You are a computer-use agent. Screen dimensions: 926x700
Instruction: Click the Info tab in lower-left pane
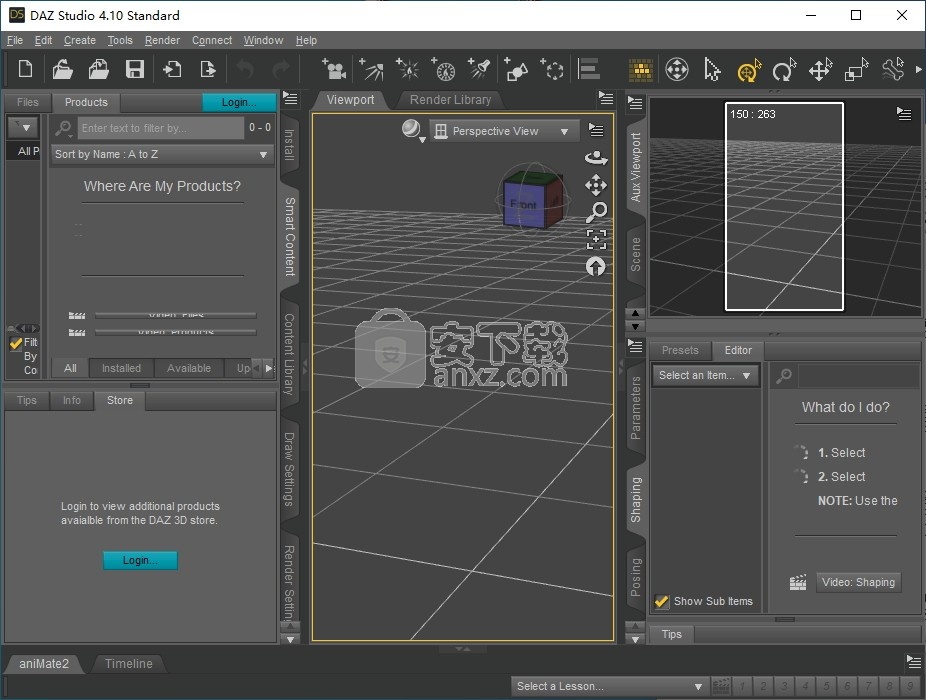click(71, 400)
